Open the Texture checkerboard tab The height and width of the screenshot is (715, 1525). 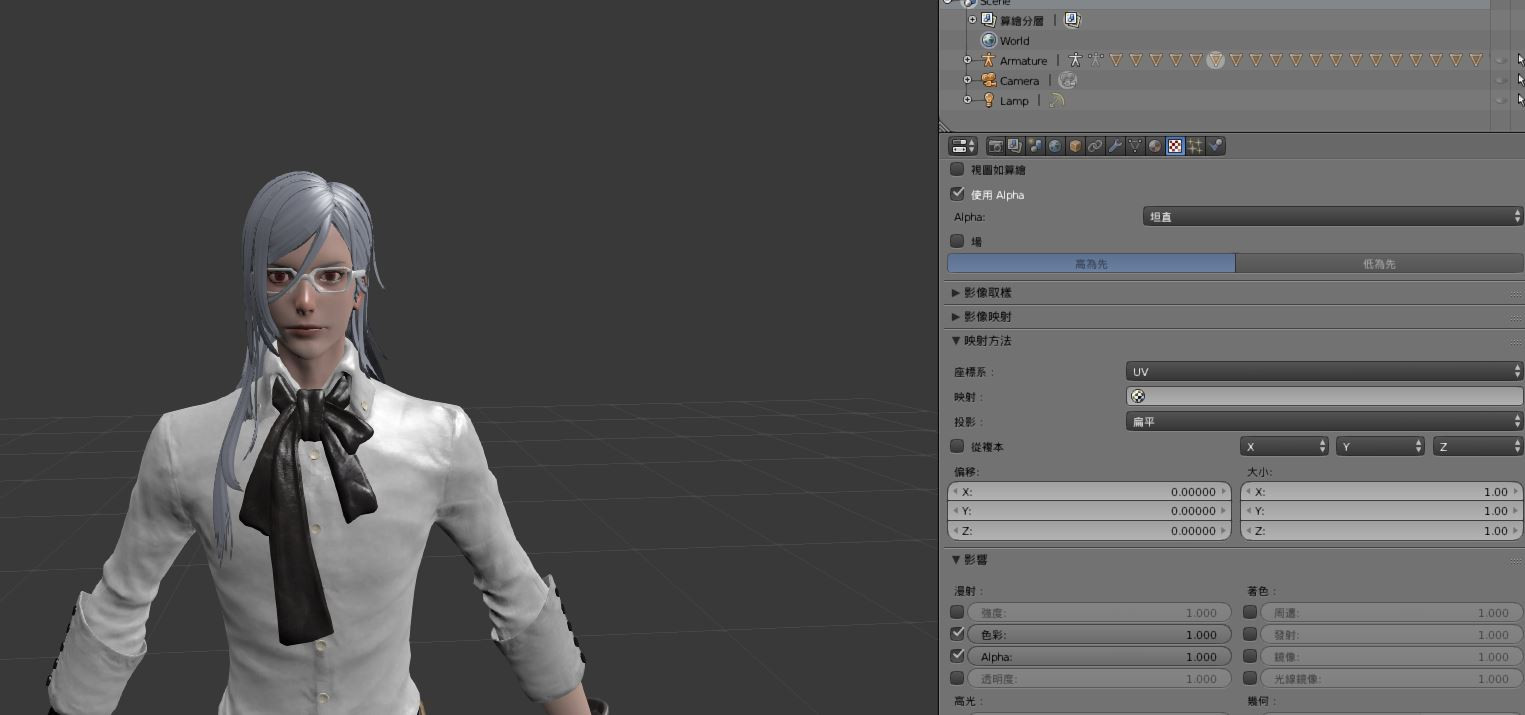click(1175, 146)
